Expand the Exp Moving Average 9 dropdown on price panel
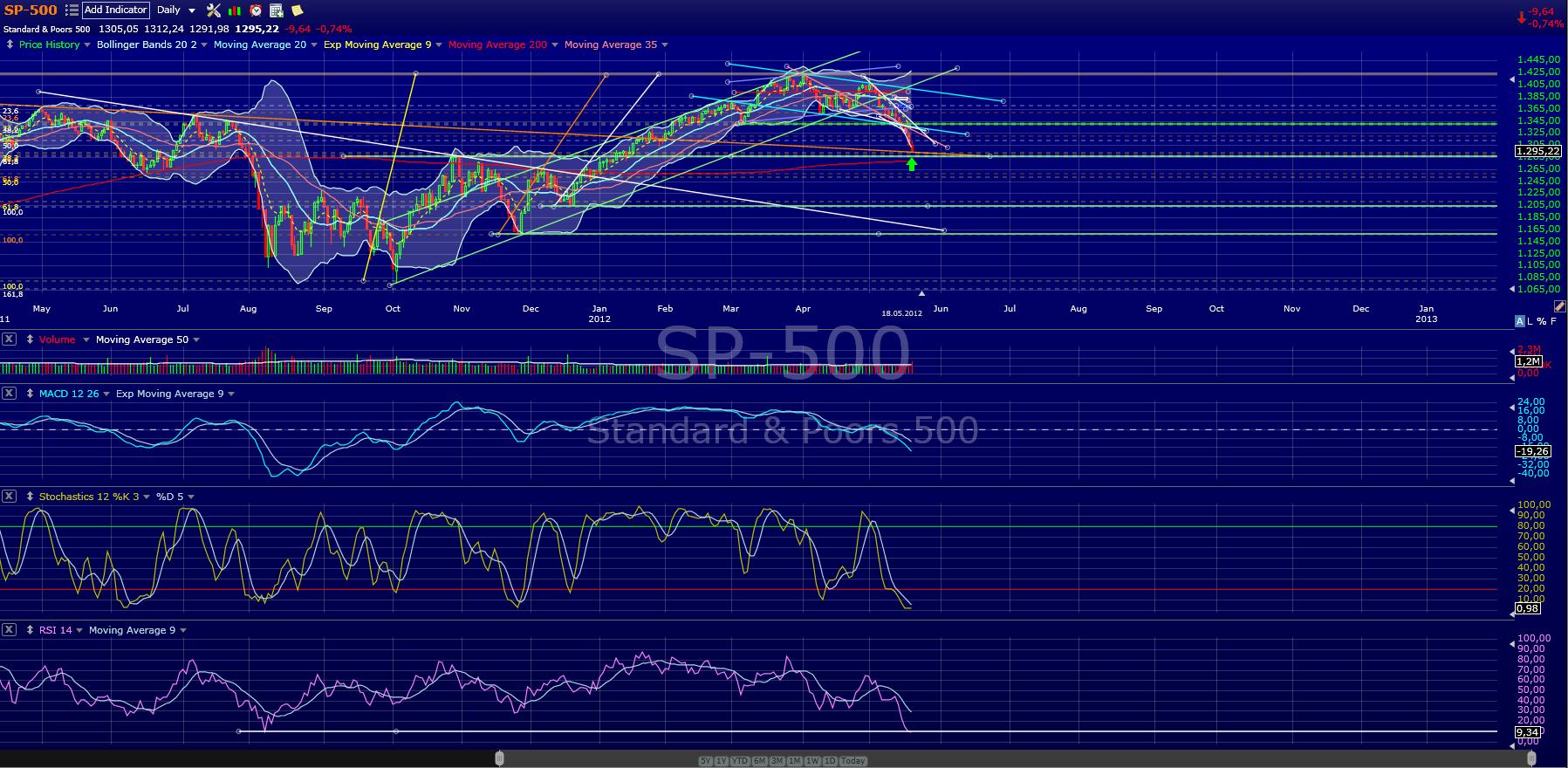Image resolution: width=1568 pixels, height=768 pixels. click(x=439, y=45)
